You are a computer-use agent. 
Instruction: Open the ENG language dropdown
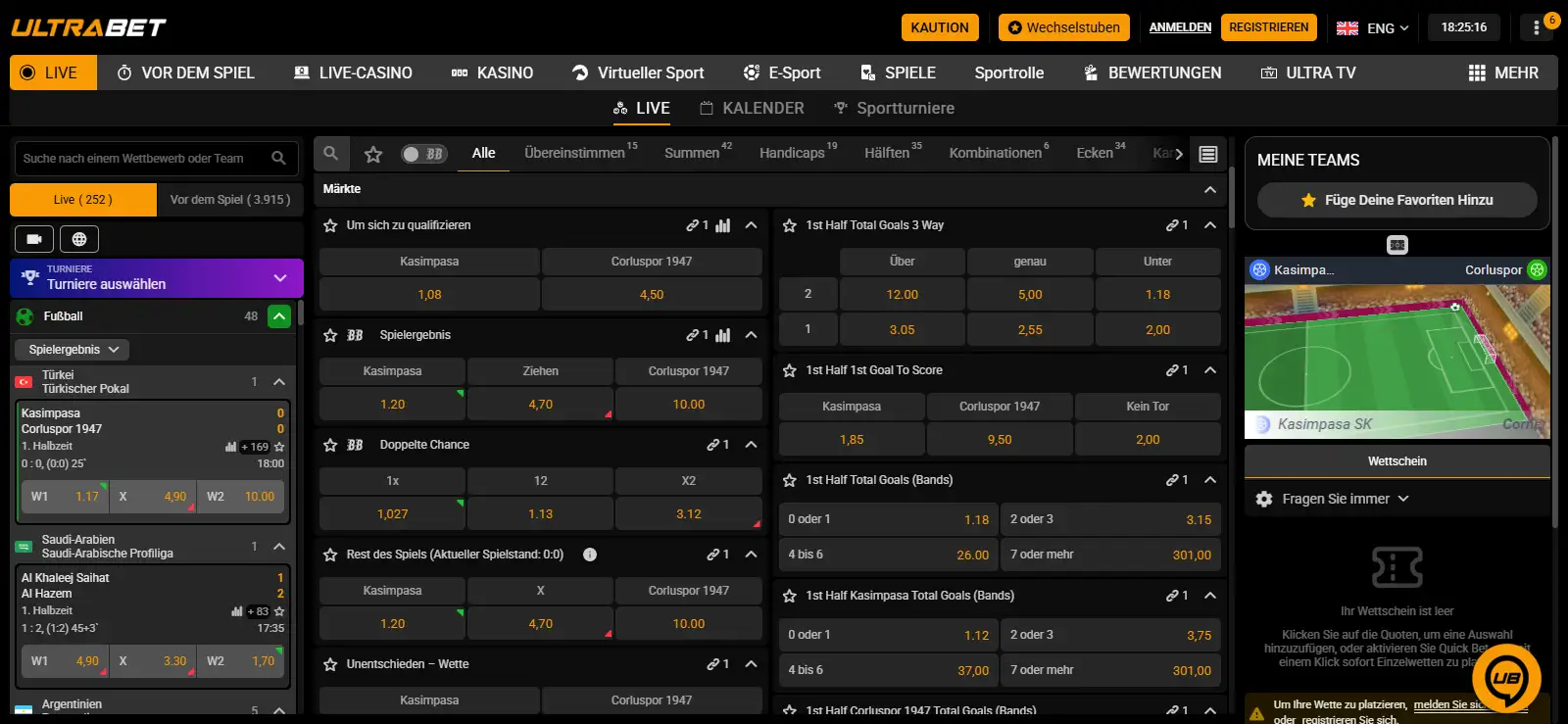click(x=1373, y=27)
